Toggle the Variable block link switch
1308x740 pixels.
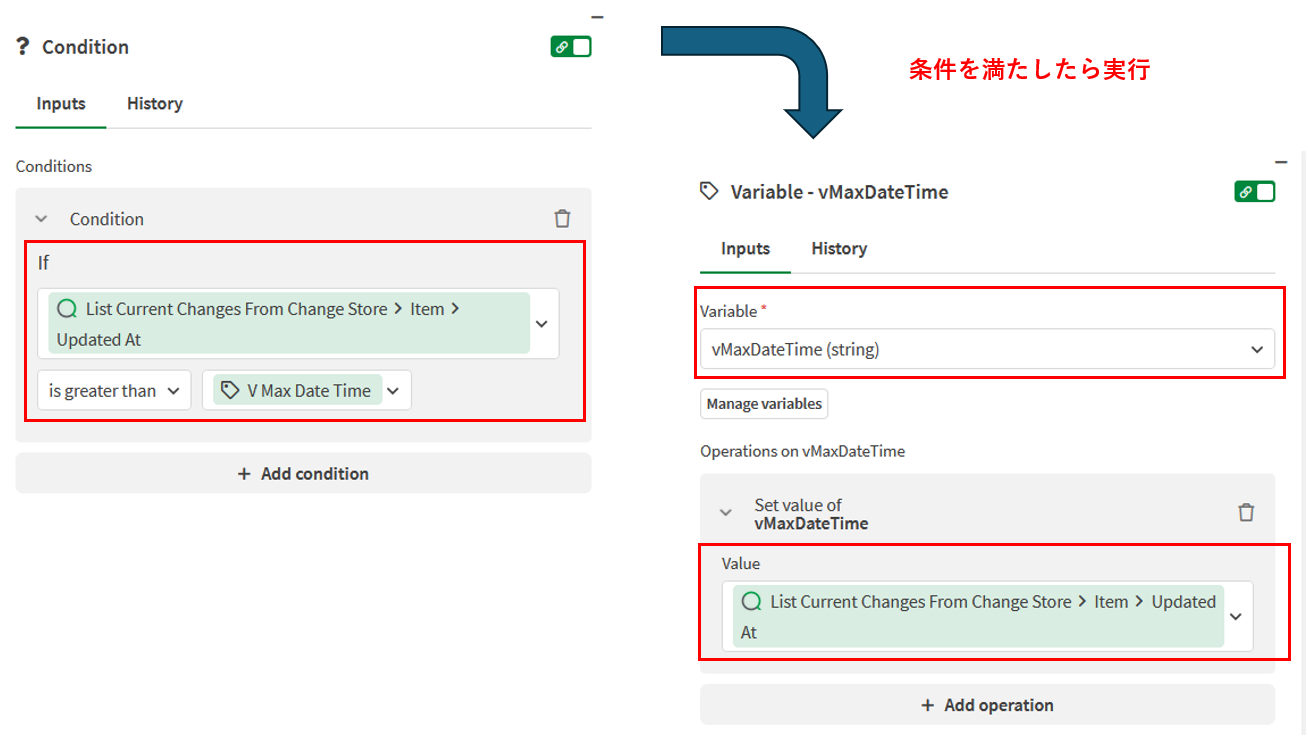click(x=1254, y=191)
